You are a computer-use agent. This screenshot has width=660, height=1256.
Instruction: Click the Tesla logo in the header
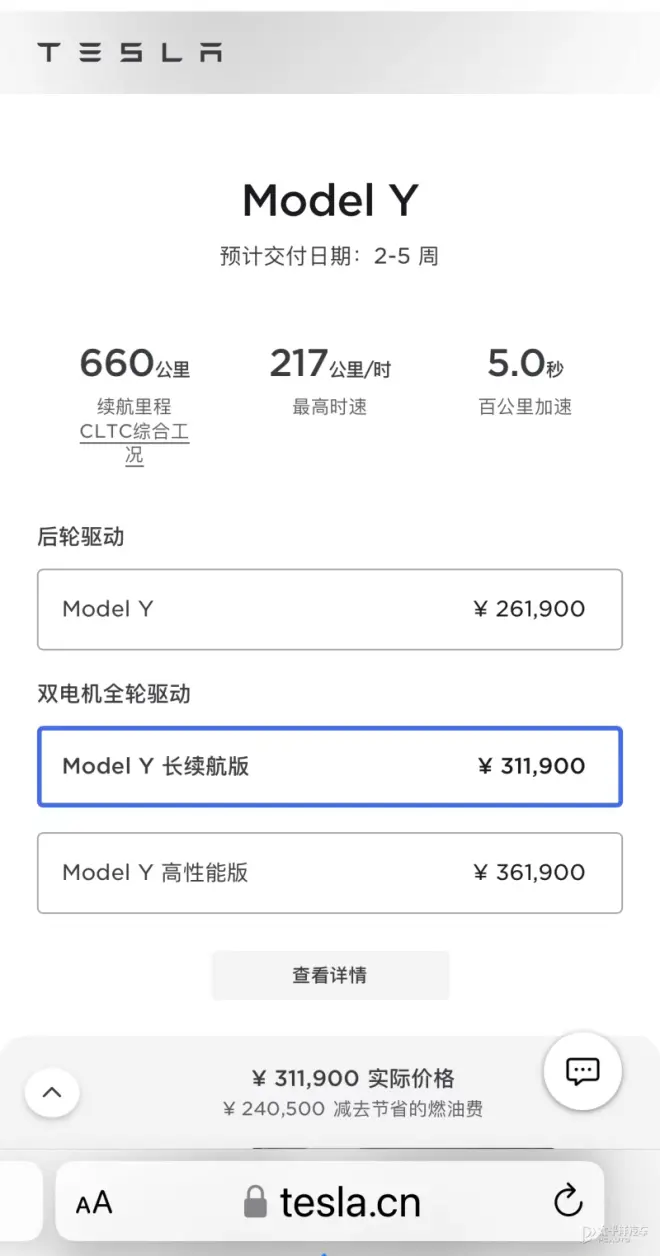pyautogui.click(x=129, y=53)
